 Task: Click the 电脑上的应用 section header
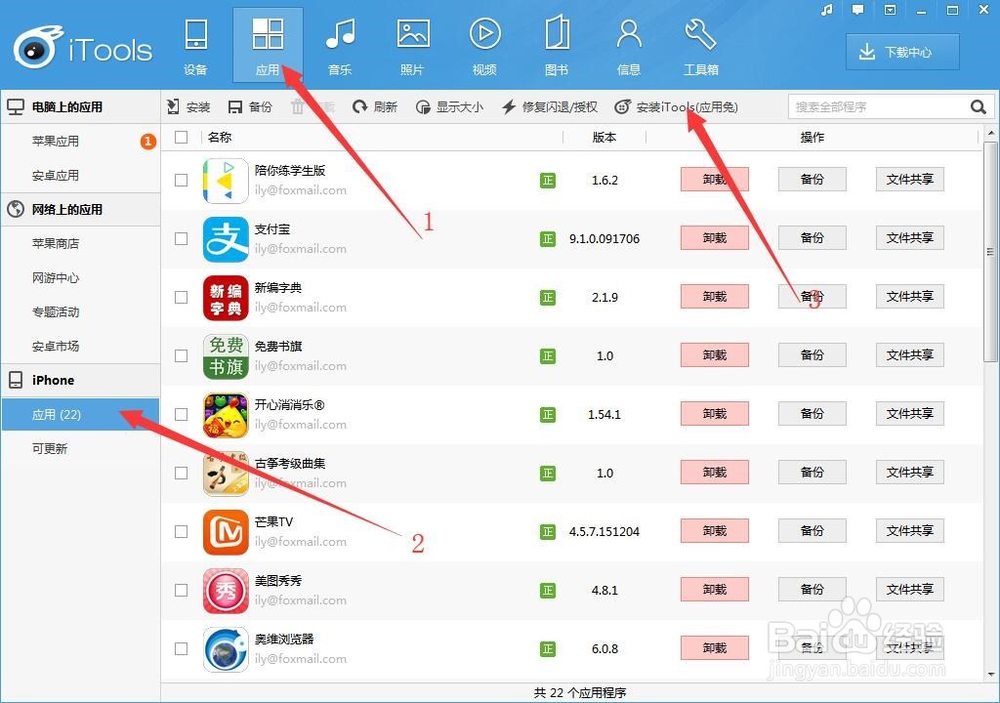click(80, 107)
